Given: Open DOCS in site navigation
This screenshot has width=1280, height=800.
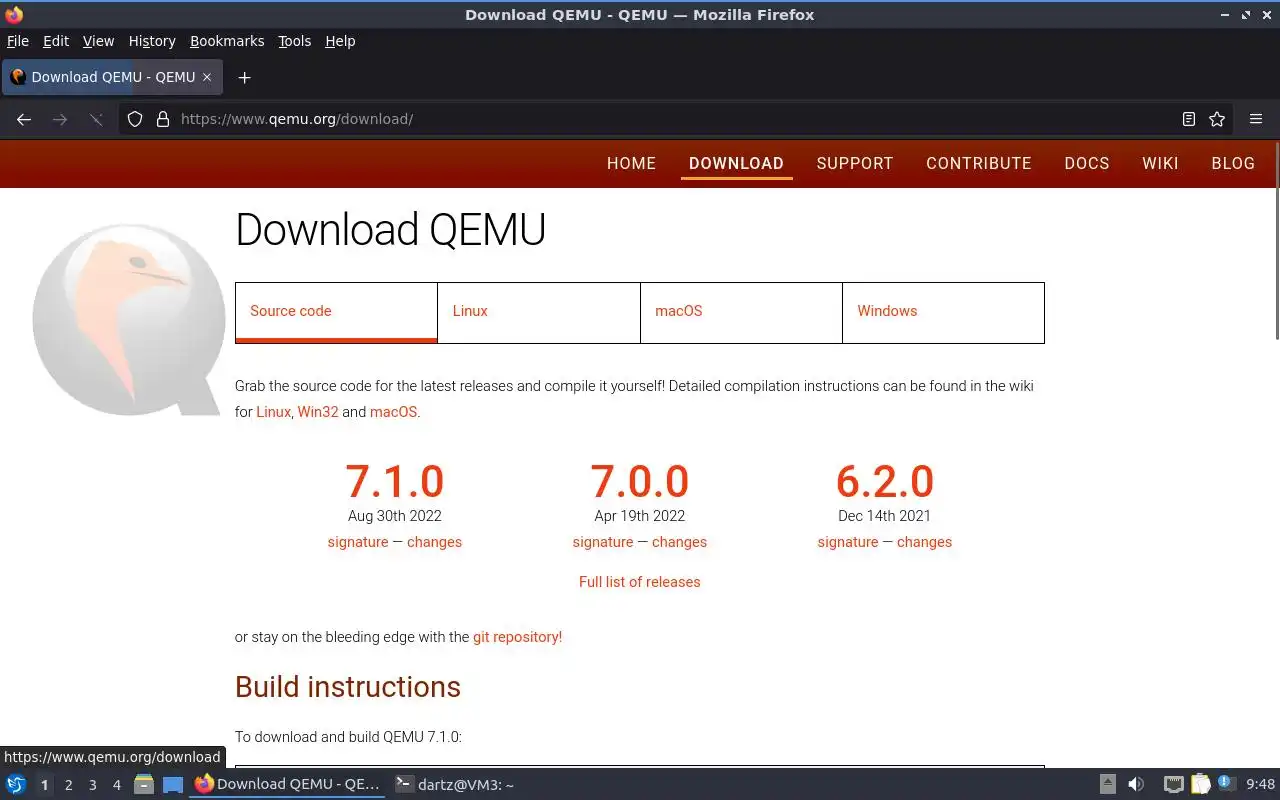Looking at the screenshot, I should (x=1087, y=163).
